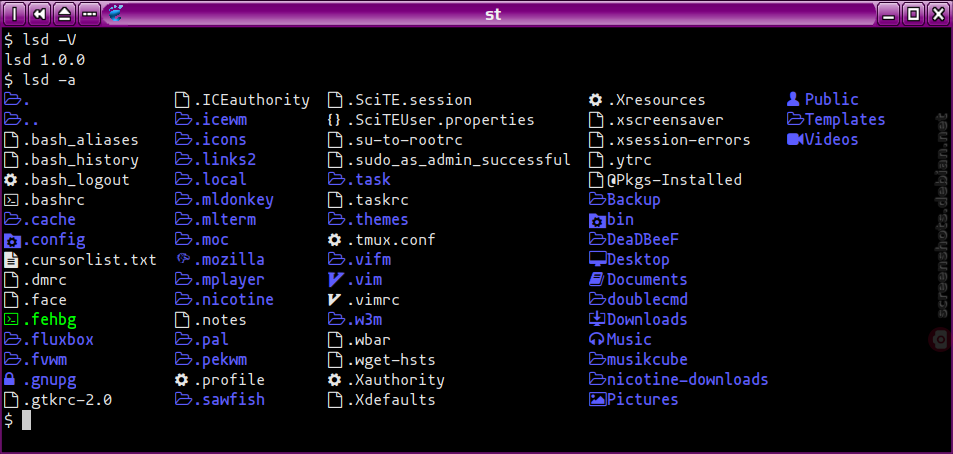Click the curly braces icon by .SciTEUser.properties
Image resolution: width=953 pixels, height=454 pixels.
pyautogui.click(x=334, y=120)
